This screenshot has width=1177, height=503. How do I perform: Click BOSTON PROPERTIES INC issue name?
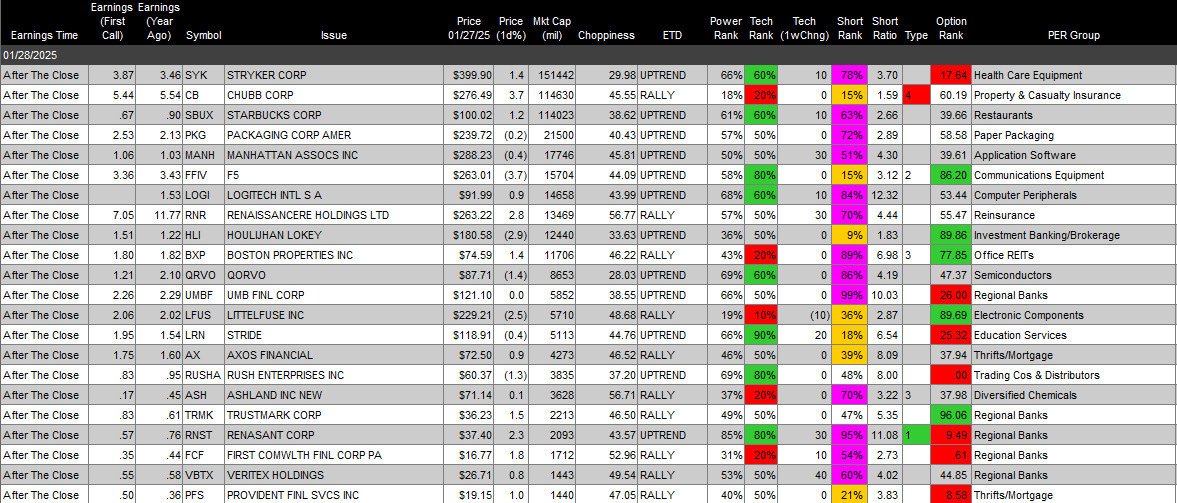click(x=289, y=255)
